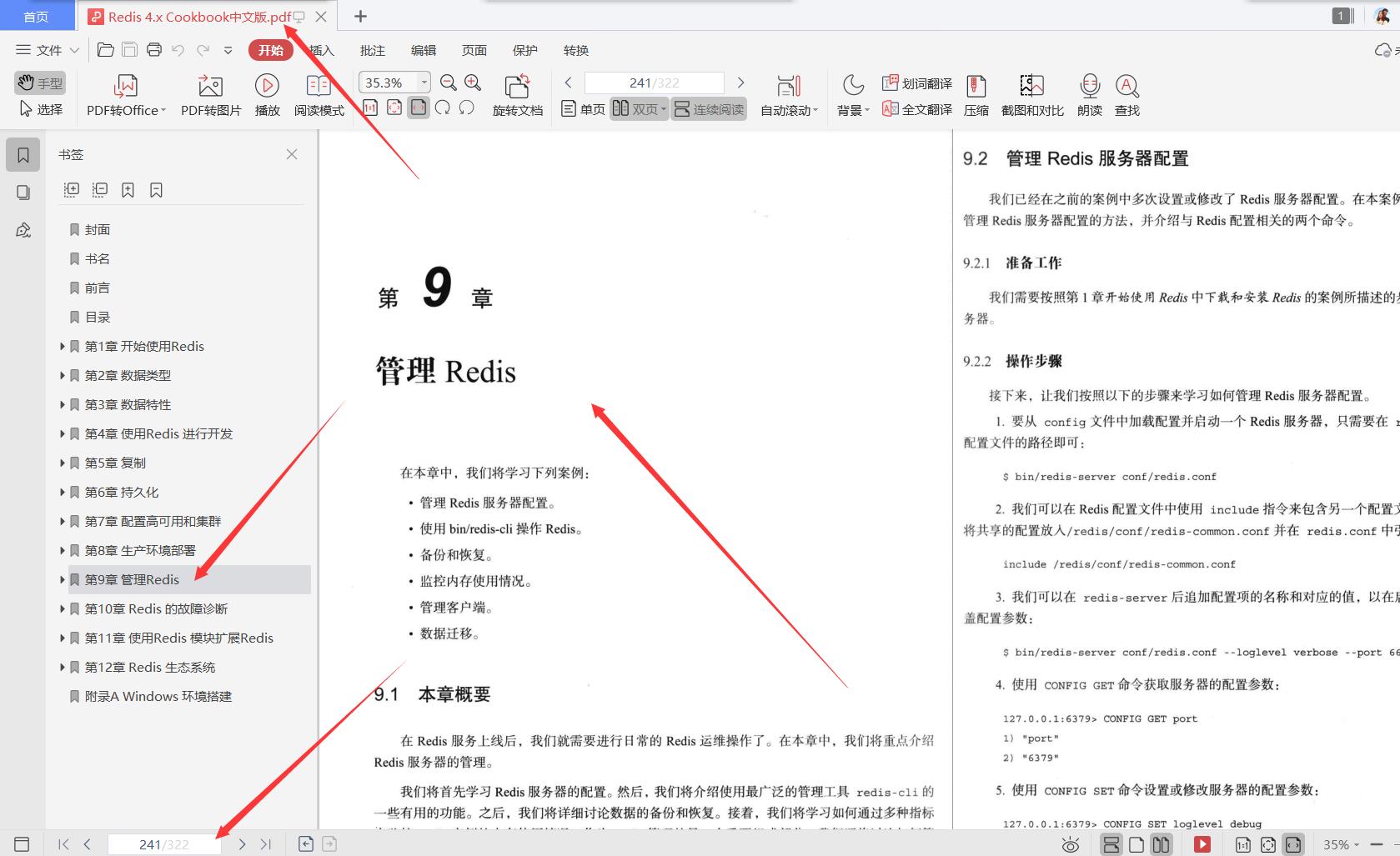The image size is (1400, 856).
Task: Click the print icon in quick toolbar
Action: [153, 50]
